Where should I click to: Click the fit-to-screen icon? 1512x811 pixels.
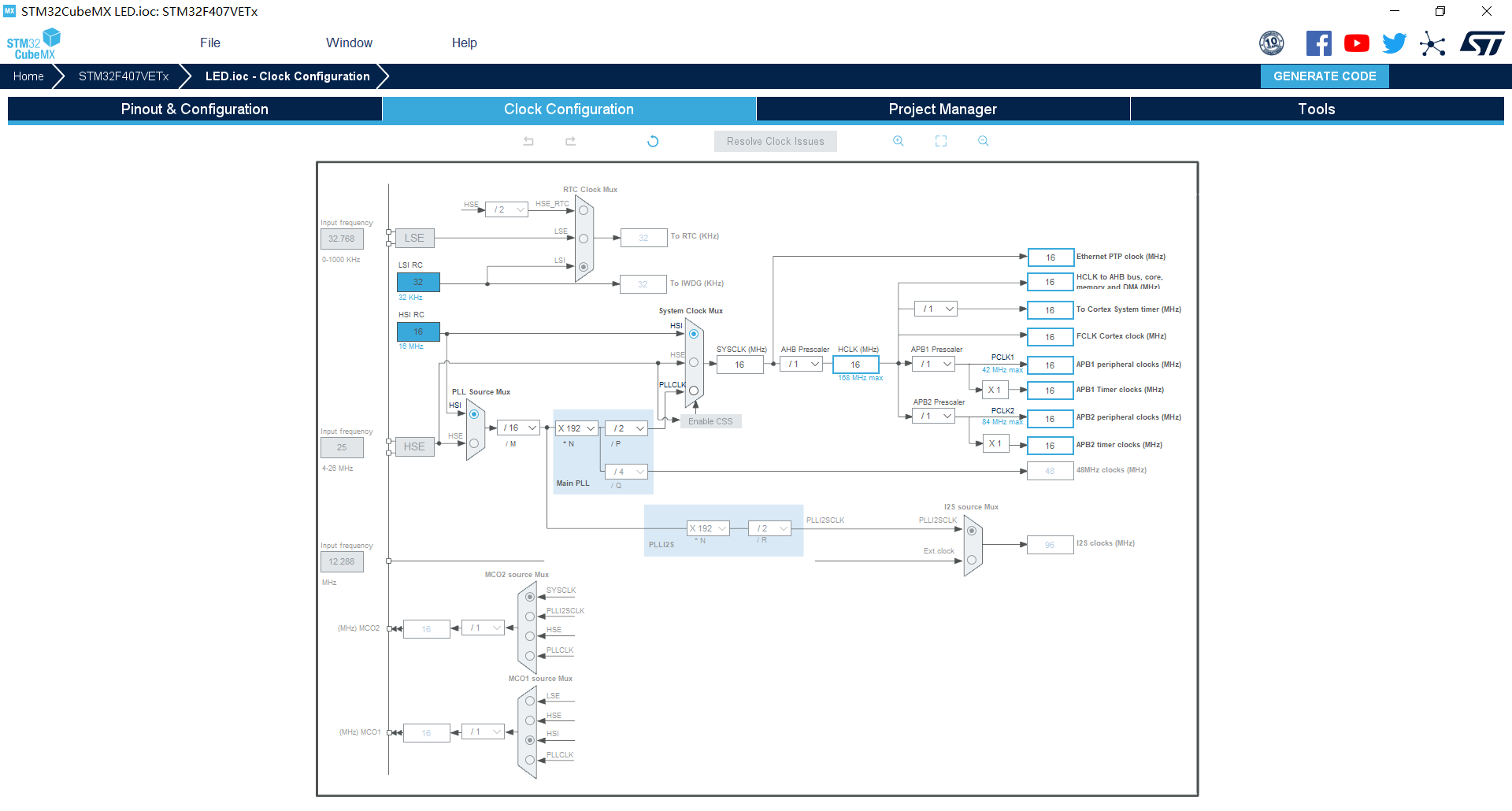(x=941, y=141)
